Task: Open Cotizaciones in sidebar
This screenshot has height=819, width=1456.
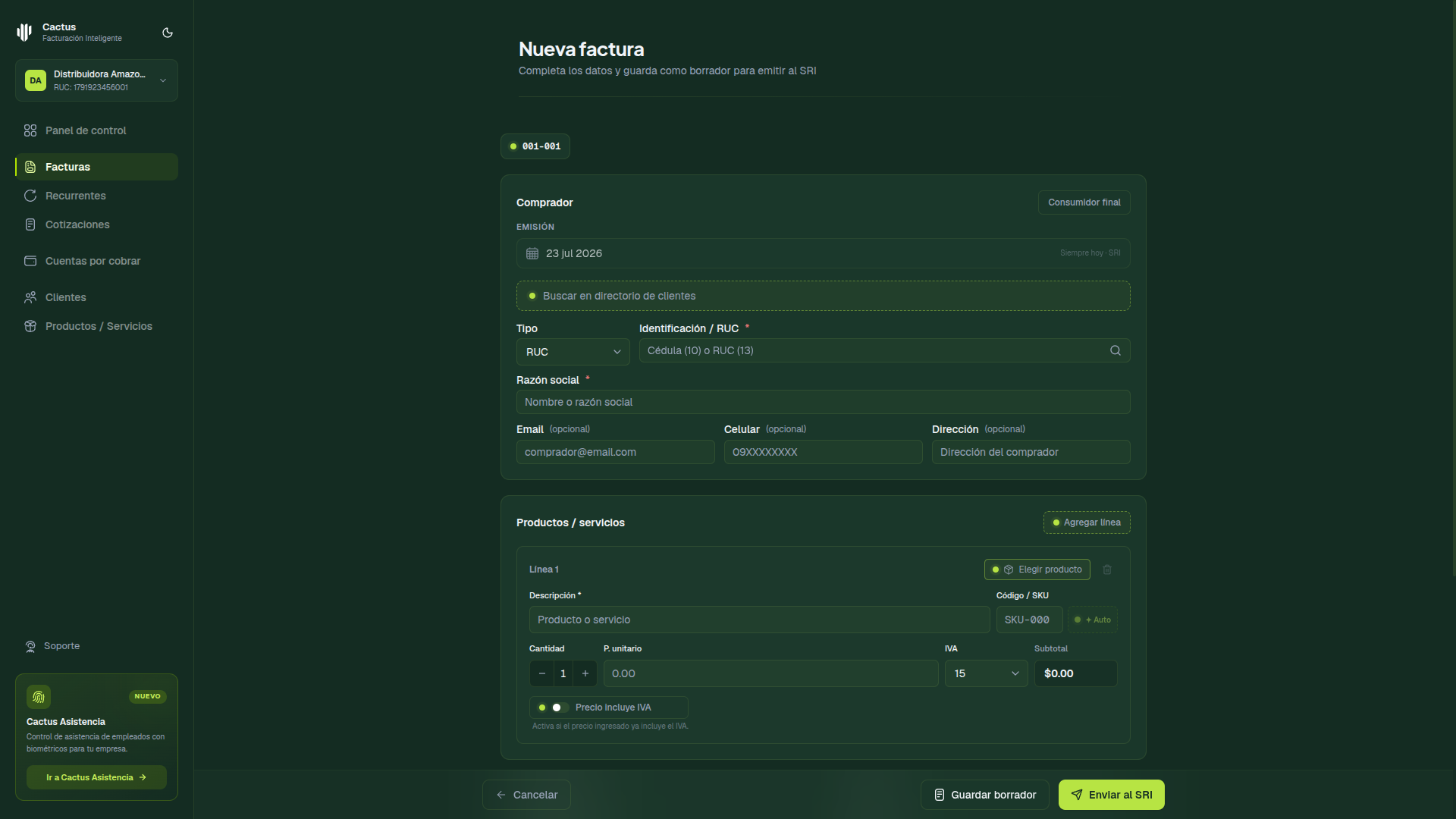Action: point(96,224)
